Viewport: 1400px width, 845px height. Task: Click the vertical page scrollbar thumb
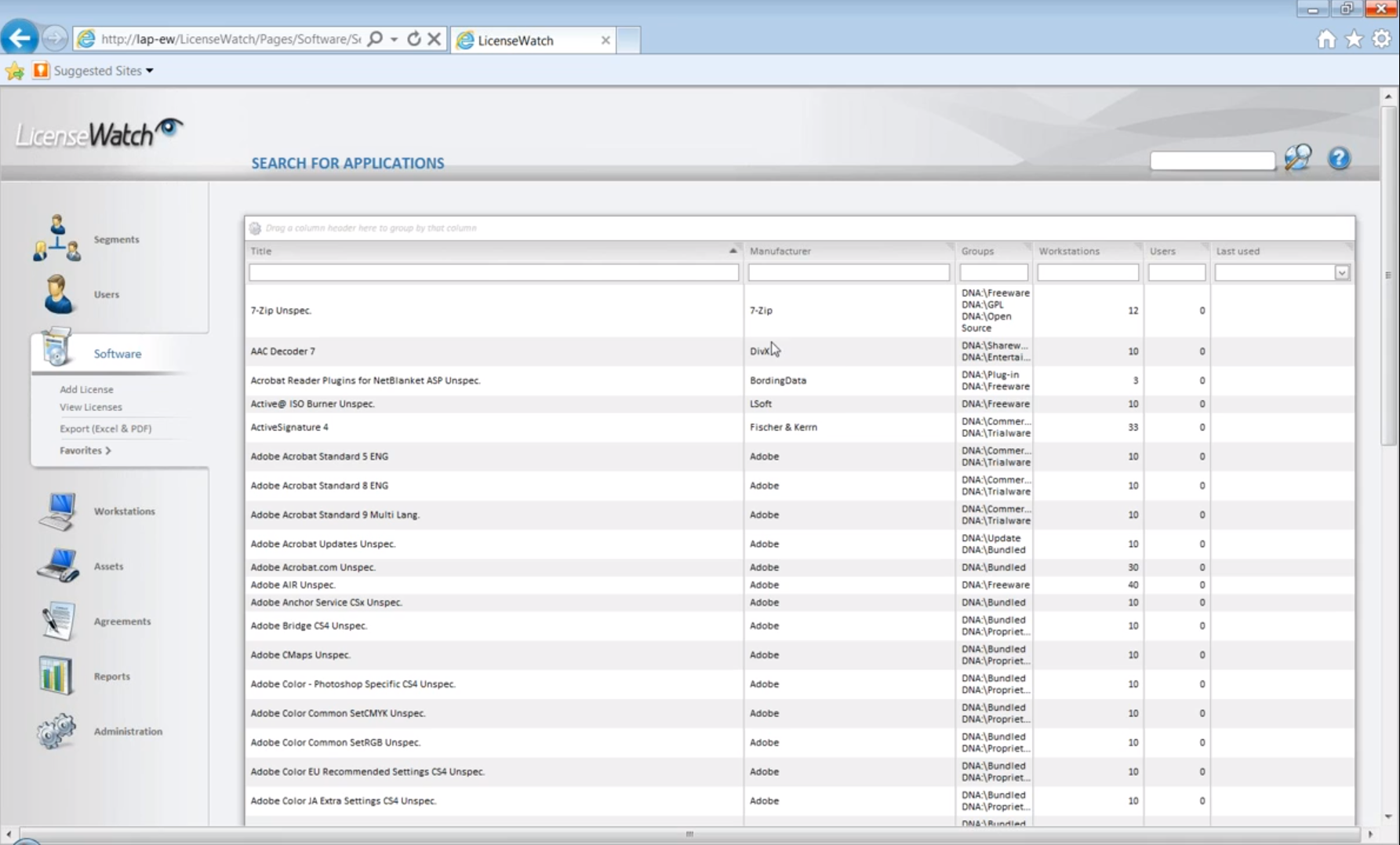(1388, 275)
